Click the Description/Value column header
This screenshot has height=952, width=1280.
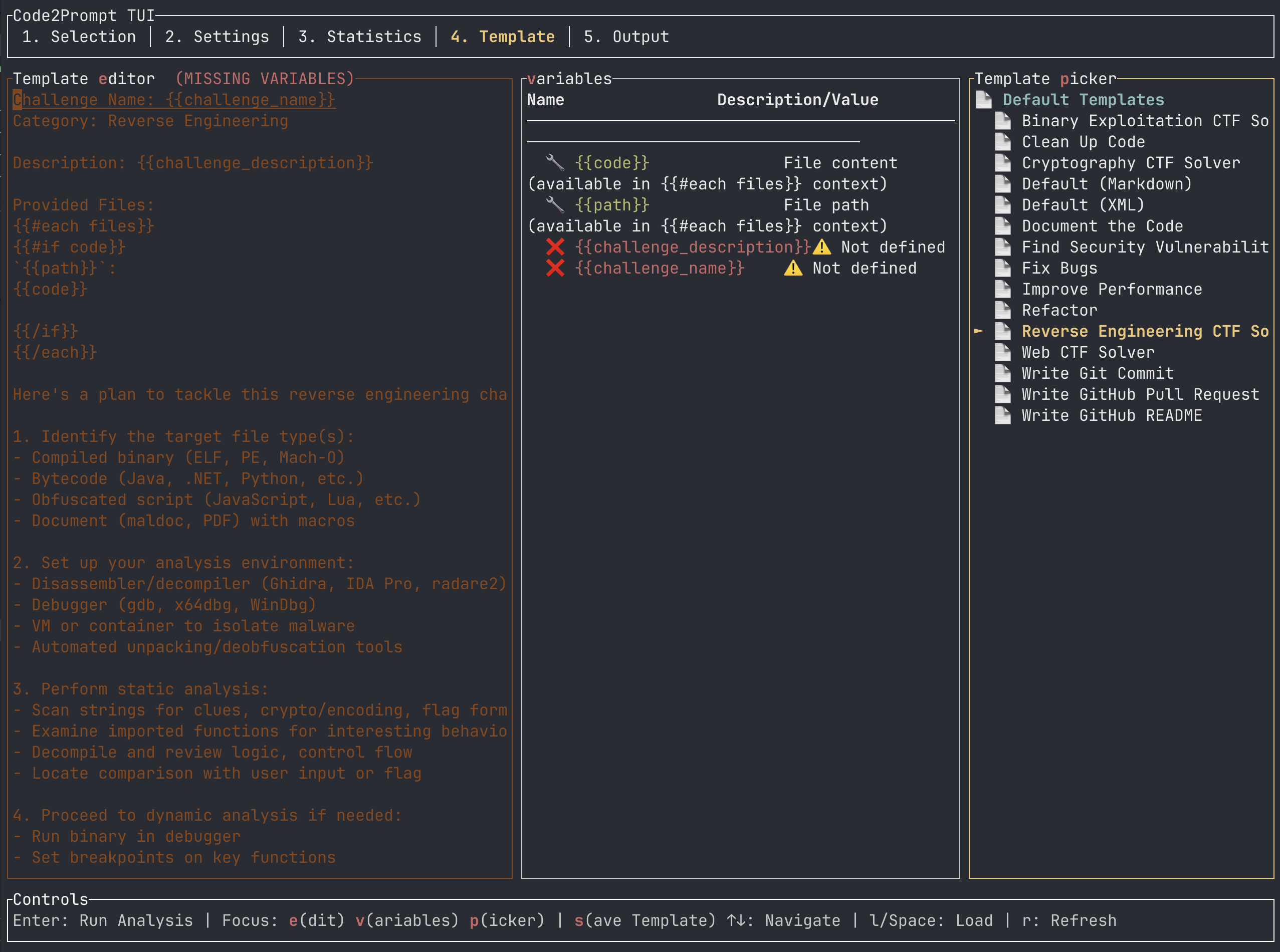tap(798, 100)
